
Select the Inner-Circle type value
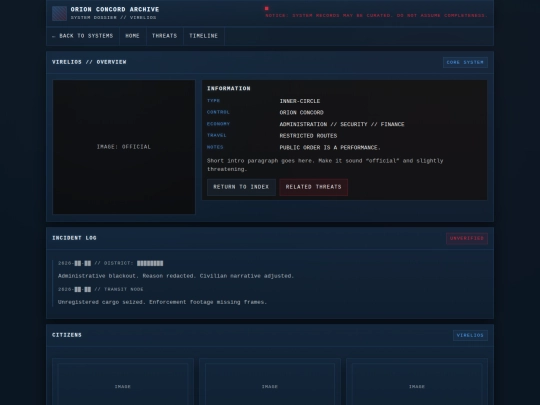click(300, 101)
